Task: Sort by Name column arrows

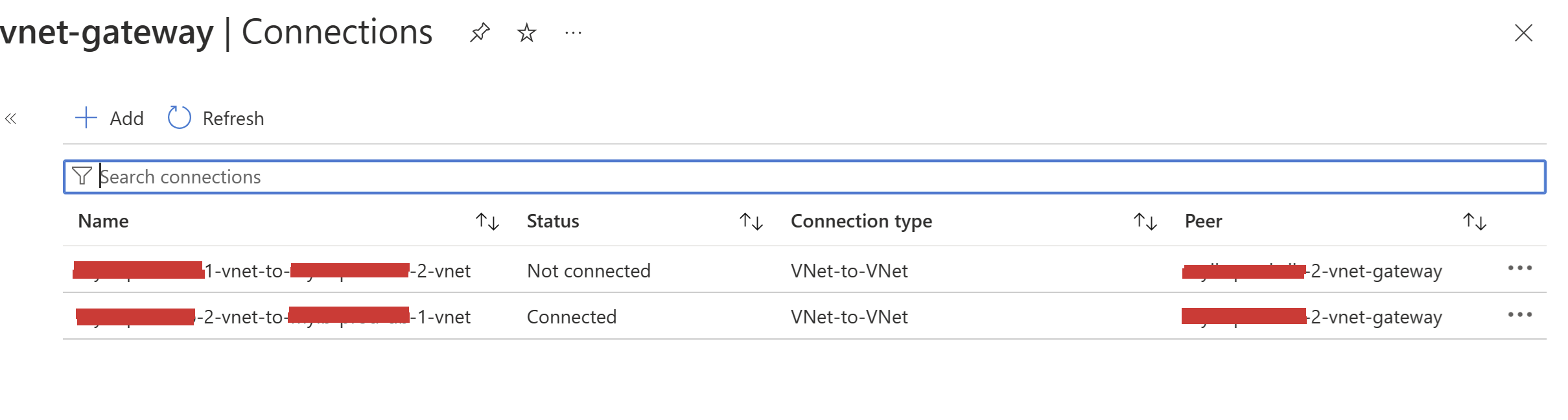Action: (487, 222)
